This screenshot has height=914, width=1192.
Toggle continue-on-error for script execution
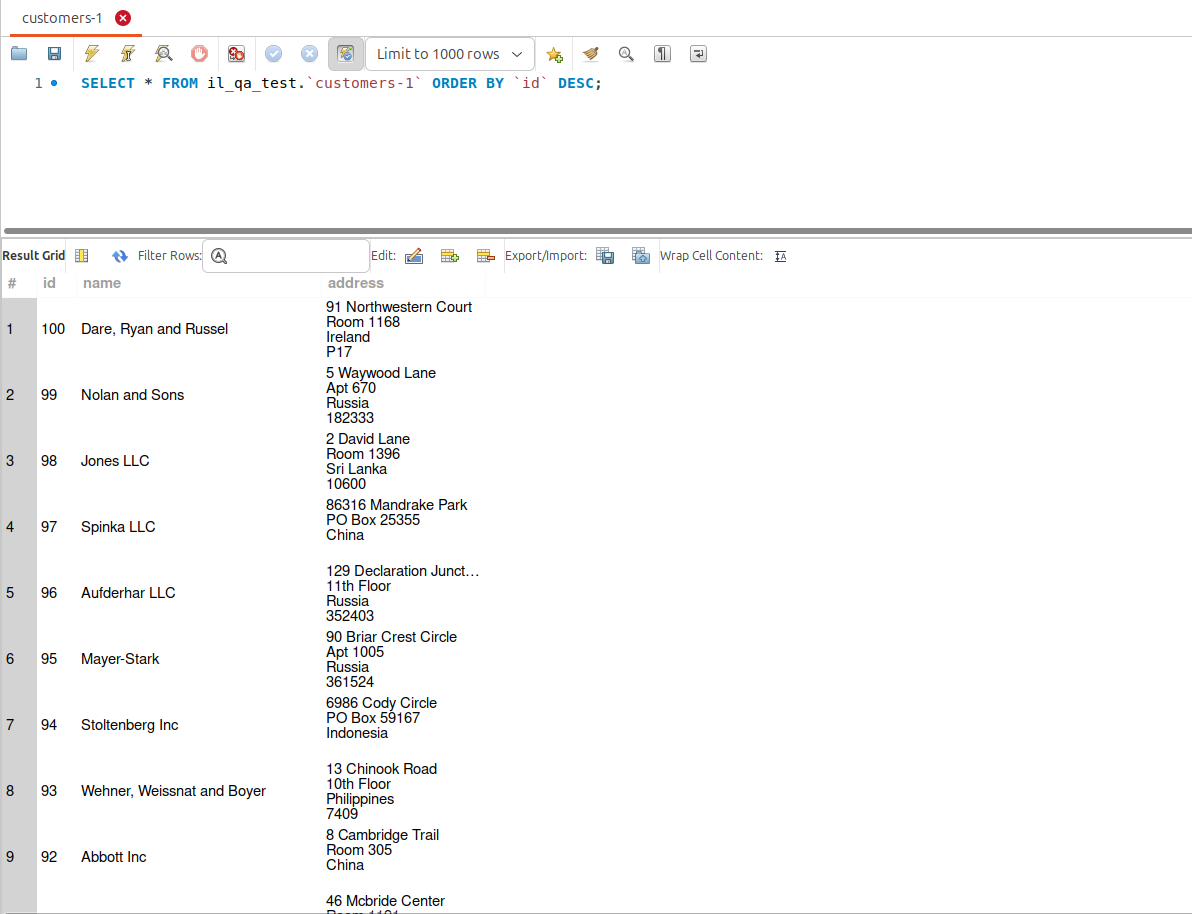pos(236,54)
